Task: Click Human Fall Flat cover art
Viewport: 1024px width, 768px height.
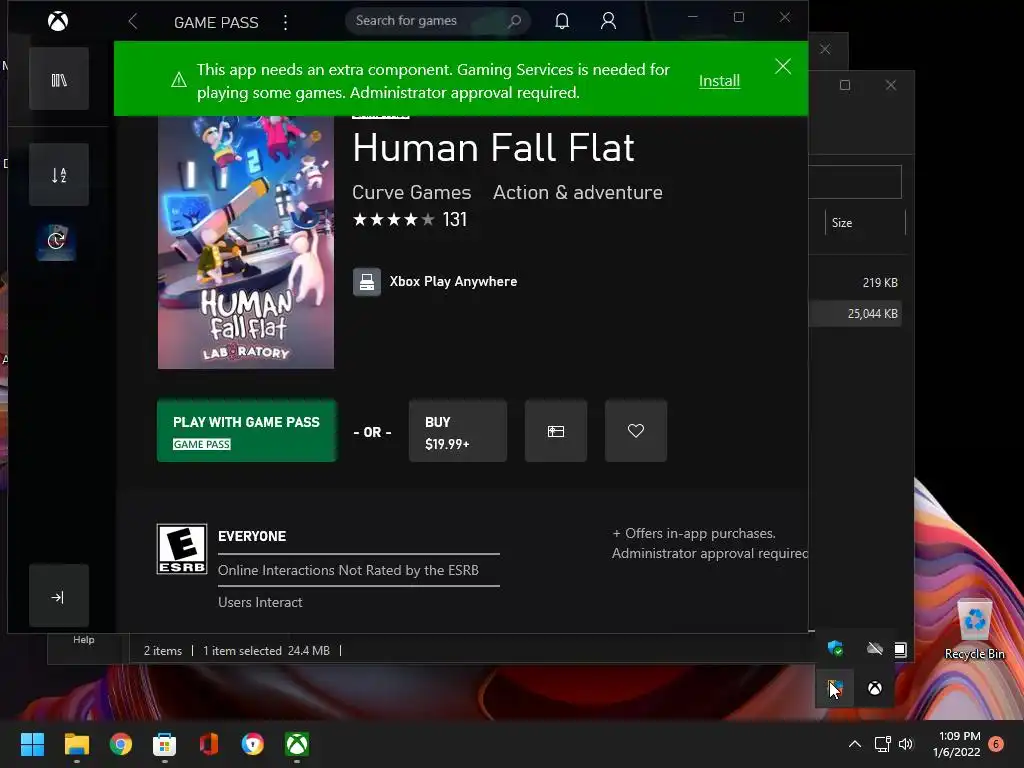Action: pyautogui.click(x=246, y=242)
